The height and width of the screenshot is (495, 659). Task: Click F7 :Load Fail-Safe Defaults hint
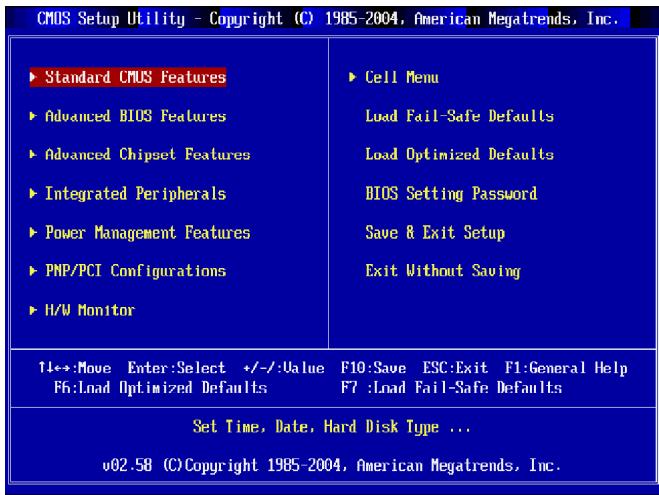point(451,387)
